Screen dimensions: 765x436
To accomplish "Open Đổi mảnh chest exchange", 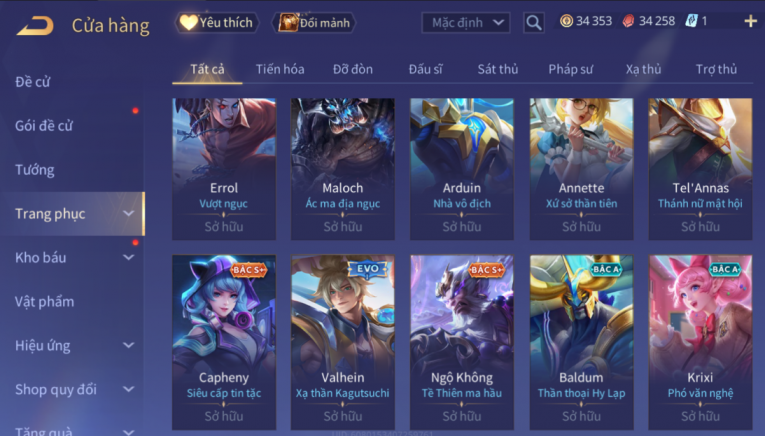I will coord(314,22).
